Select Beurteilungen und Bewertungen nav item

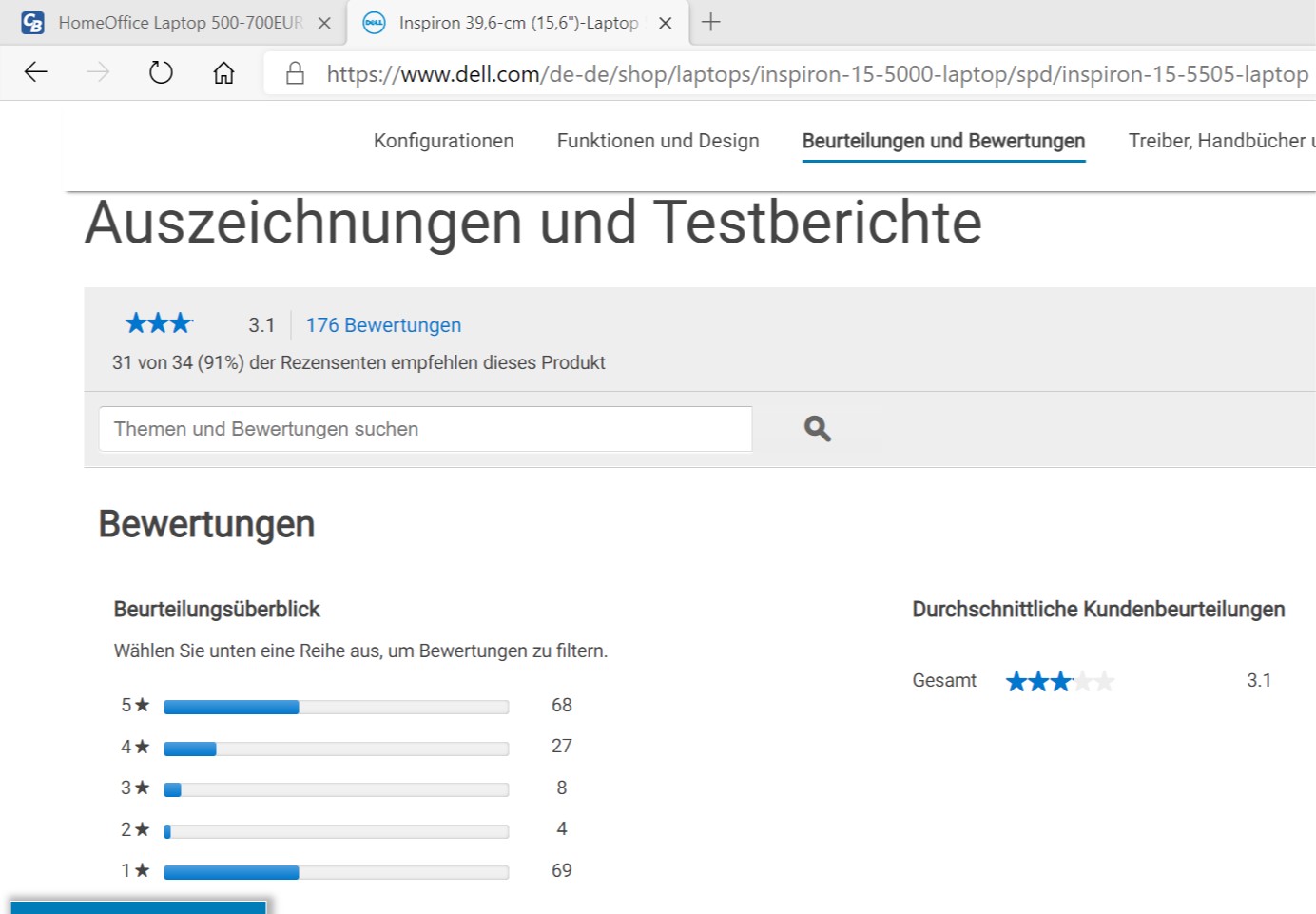point(943,141)
